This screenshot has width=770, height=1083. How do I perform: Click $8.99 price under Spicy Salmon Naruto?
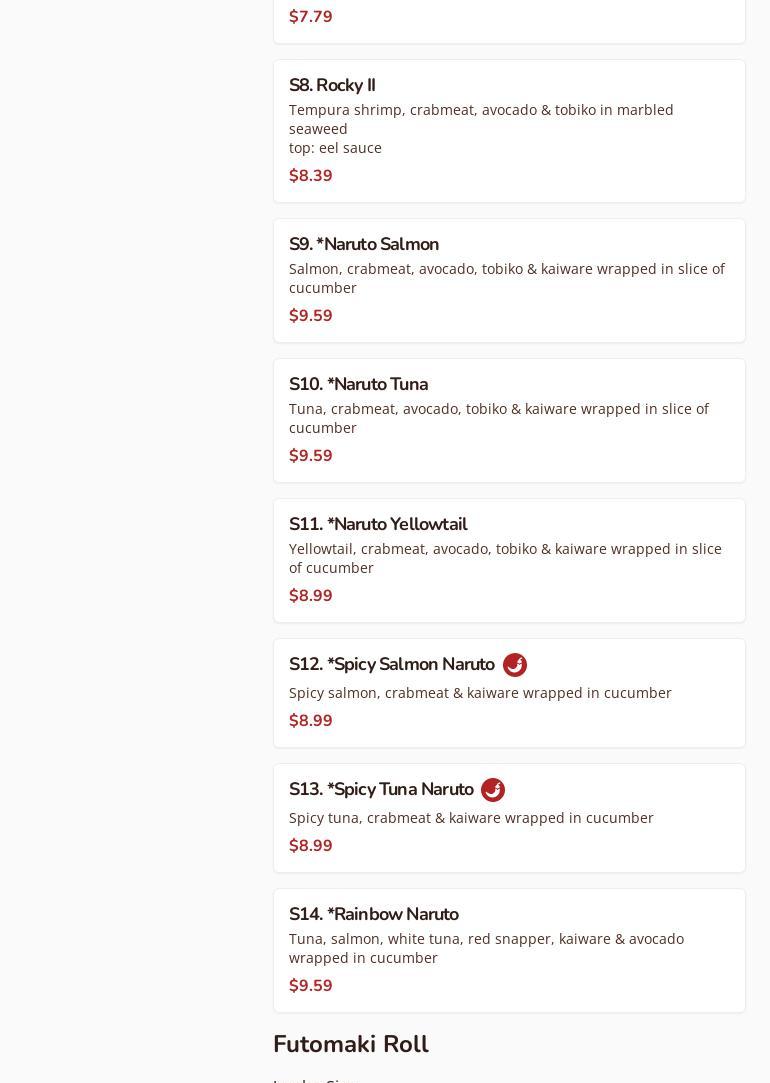click(311, 721)
